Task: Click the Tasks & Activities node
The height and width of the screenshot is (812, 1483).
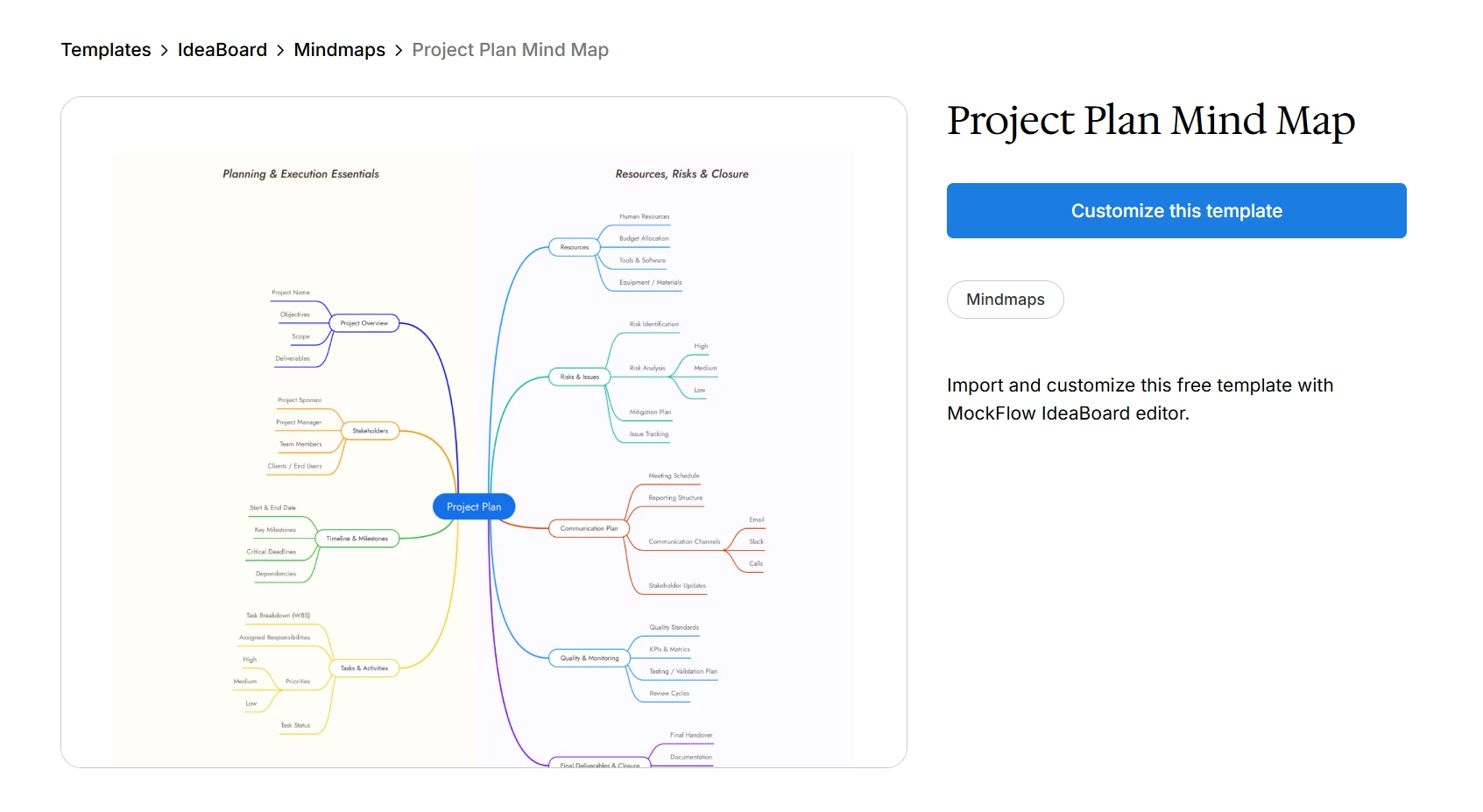Action: pyautogui.click(x=364, y=668)
